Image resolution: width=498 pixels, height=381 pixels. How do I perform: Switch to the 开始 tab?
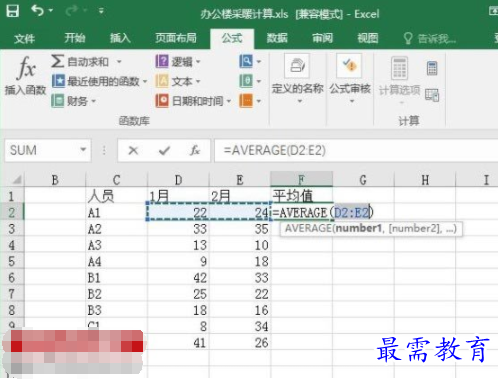(x=74, y=38)
